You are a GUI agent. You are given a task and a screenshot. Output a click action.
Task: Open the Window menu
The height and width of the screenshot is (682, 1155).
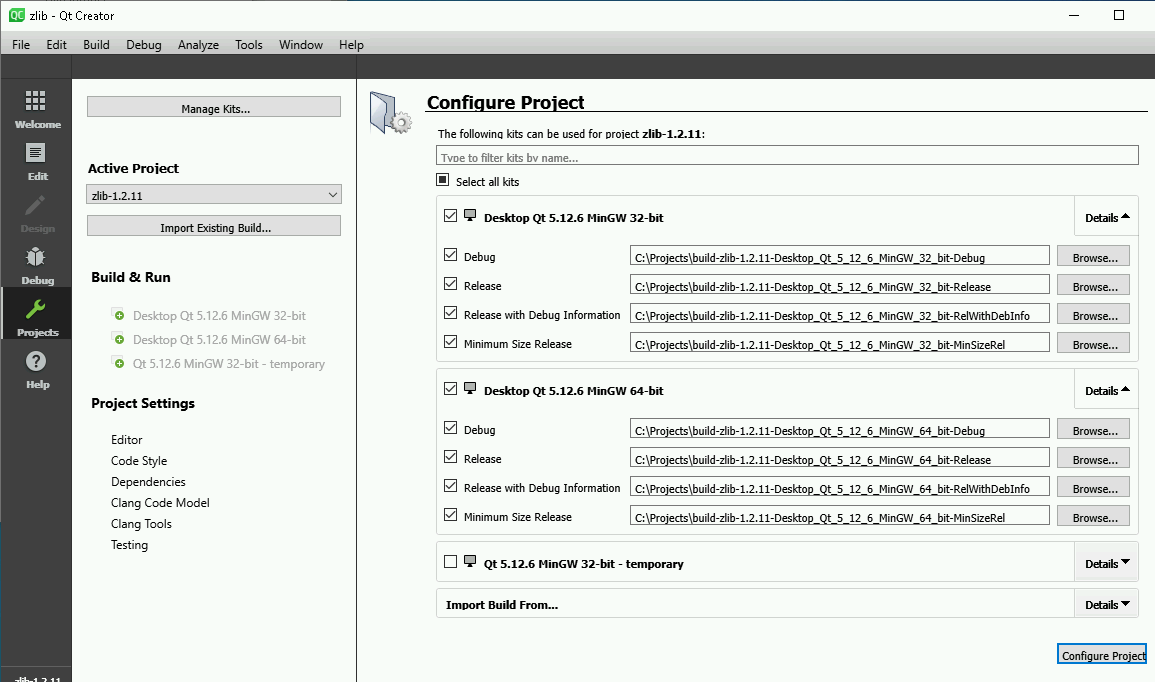[301, 45]
